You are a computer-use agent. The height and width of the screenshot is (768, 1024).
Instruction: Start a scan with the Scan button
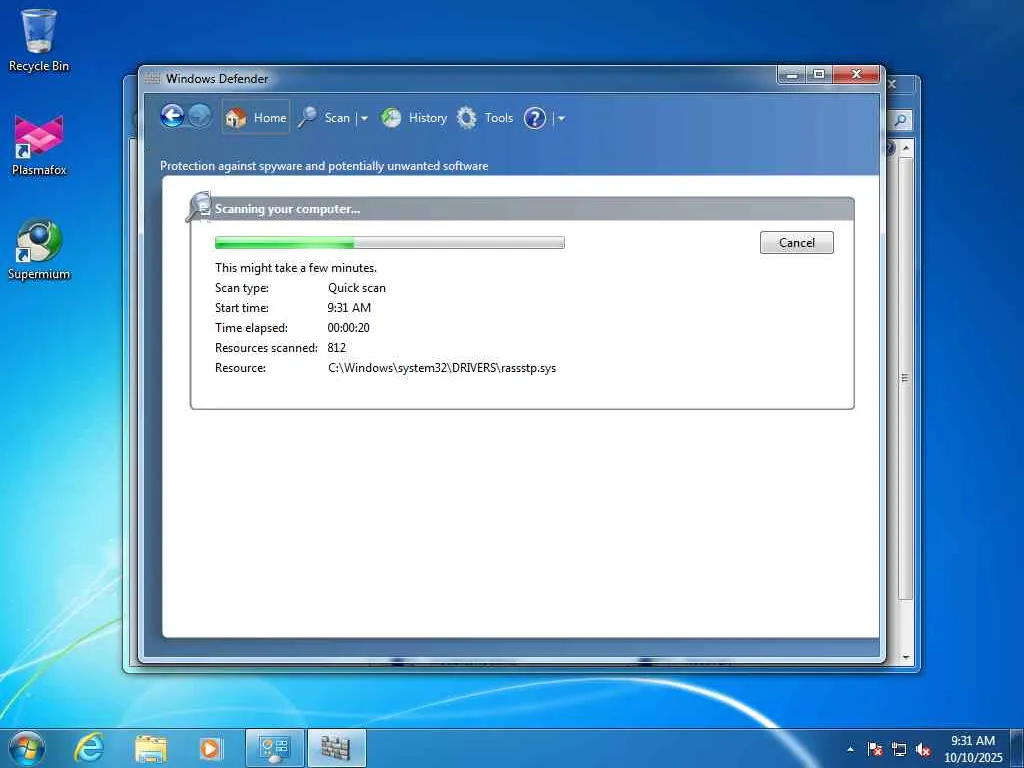coord(325,118)
